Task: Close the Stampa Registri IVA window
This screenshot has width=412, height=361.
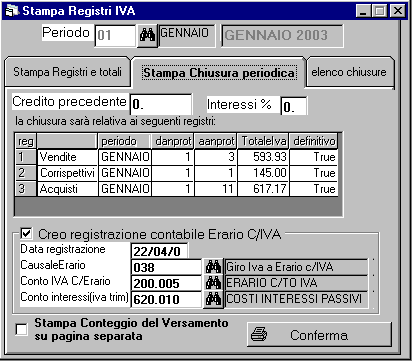Action: click(x=398, y=11)
